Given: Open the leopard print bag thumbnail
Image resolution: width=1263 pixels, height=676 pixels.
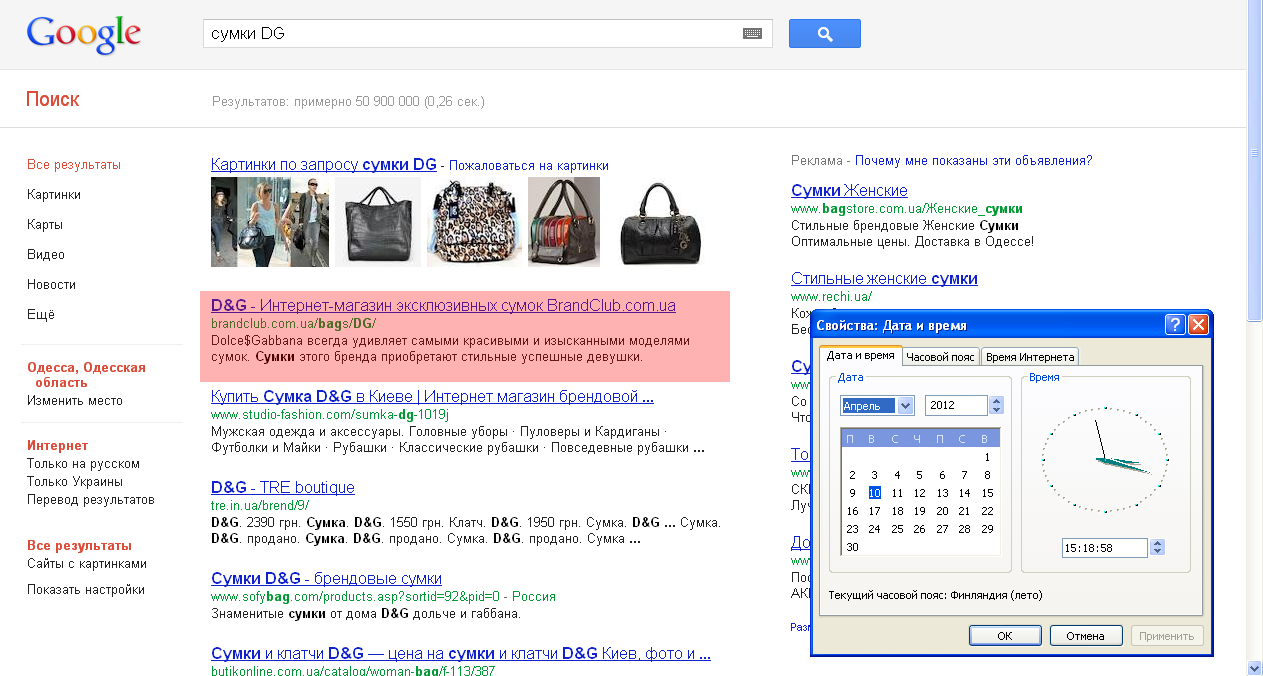Looking at the screenshot, I should (474, 222).
